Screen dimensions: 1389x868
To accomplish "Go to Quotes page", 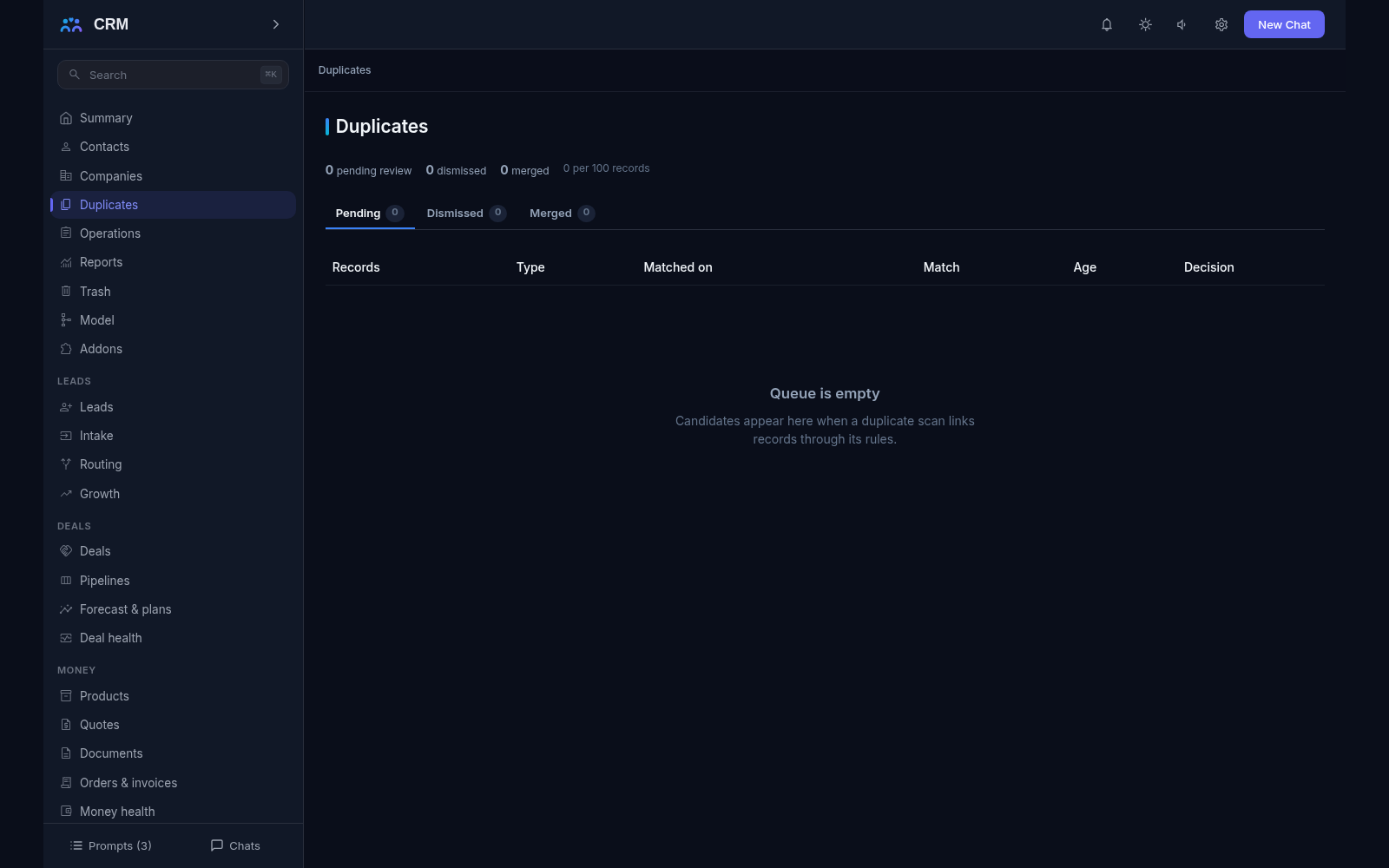I will click(173, 725).
